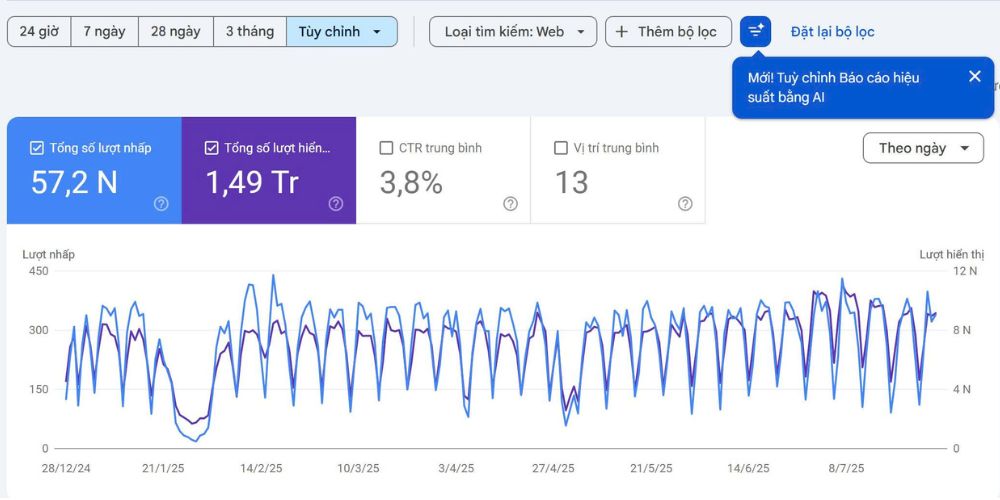Enable the Vị trí trung bình checkbox
The height and width of the screenshot is (500, 1000).
click(561, 148)
